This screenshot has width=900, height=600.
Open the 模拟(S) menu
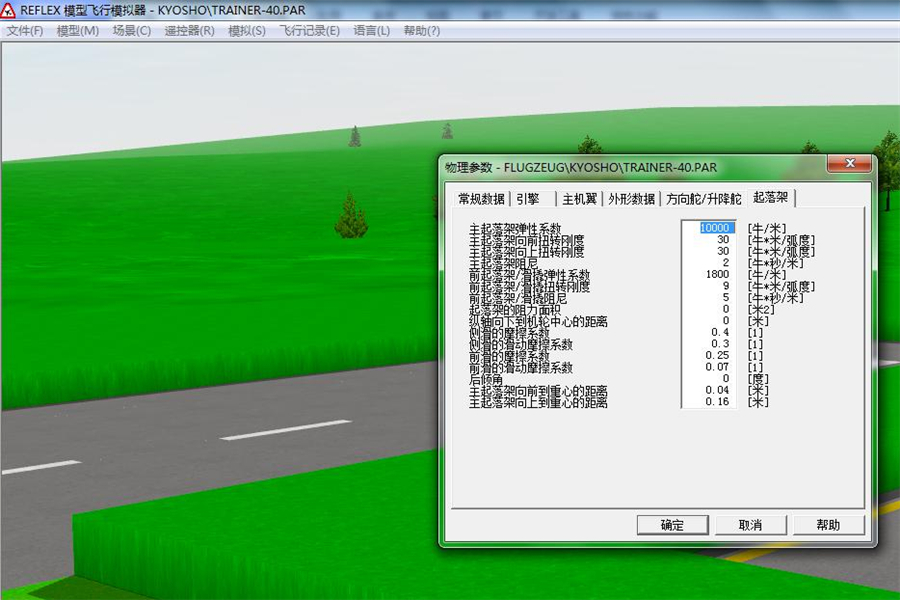coord(247,31)
